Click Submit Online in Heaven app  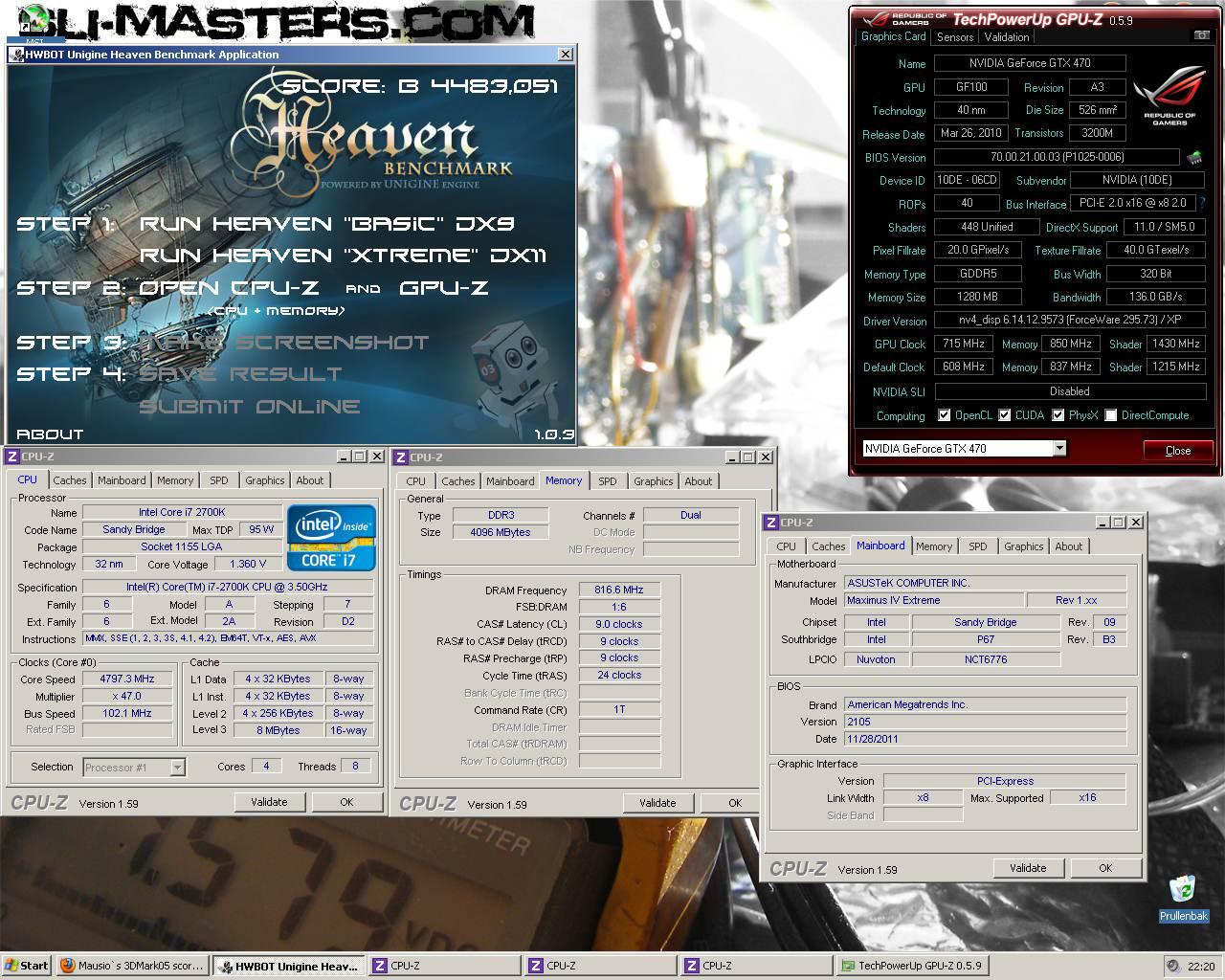(x=250, y=407)
